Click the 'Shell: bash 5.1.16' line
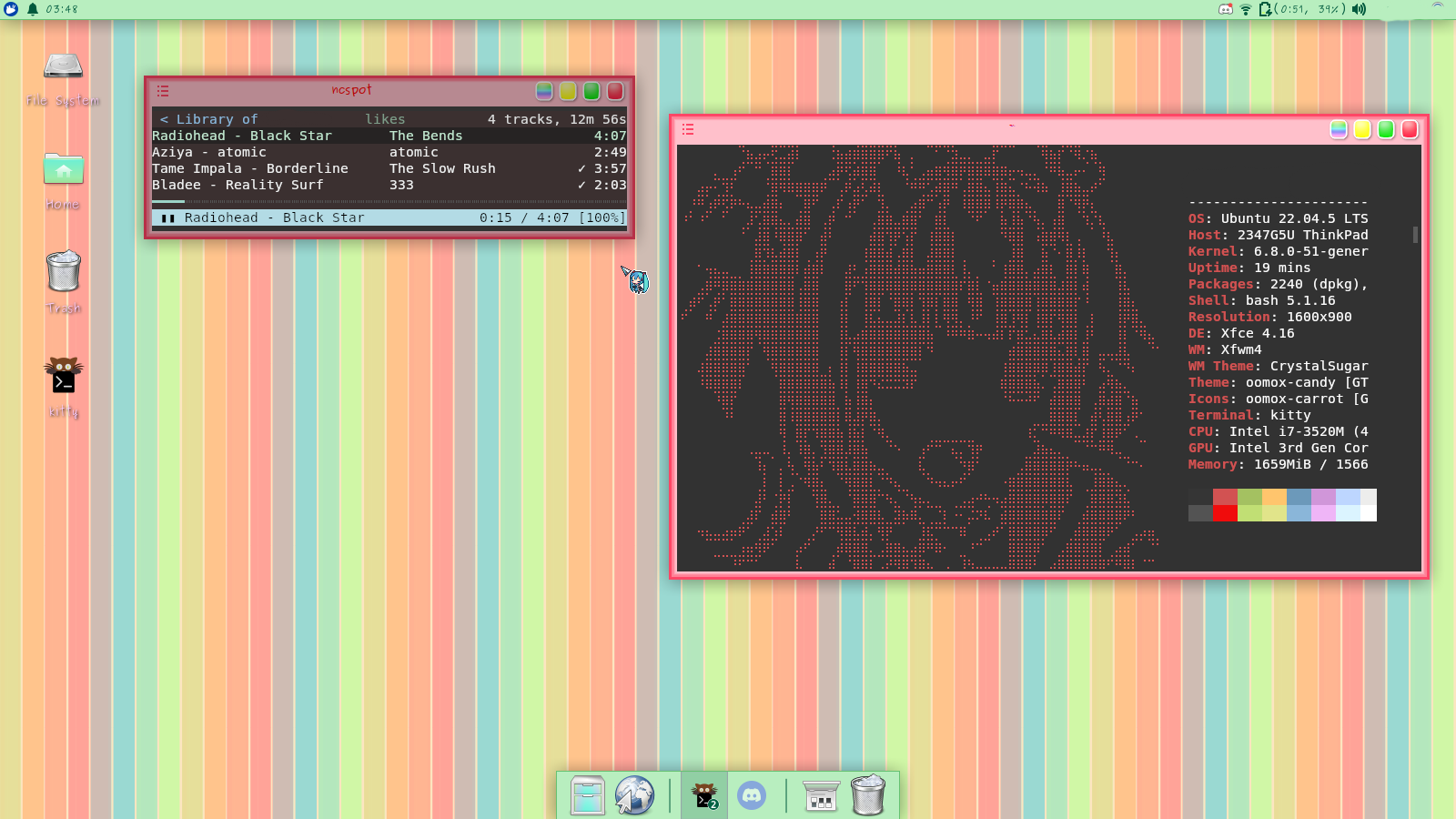The width and height of the screenshot is (1456, 819). tap(1262, 300)
